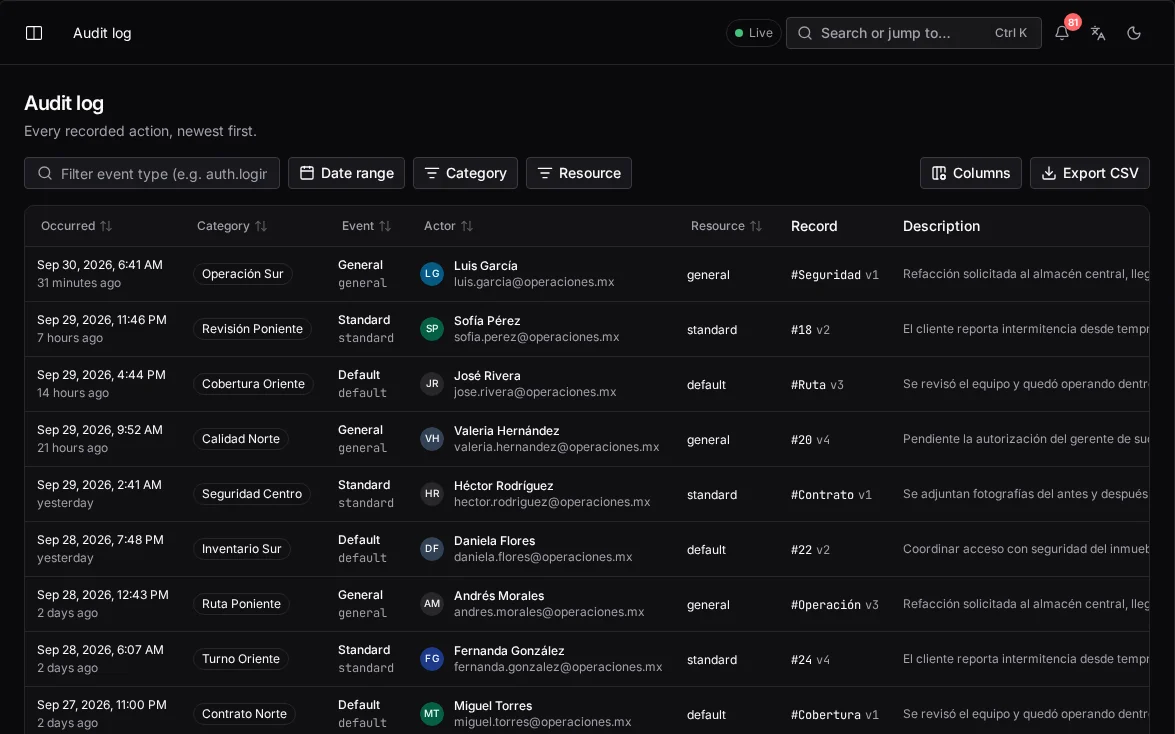This screenshot has height=734, width=1175.
Task: Switch theme with the moon icon
Action: [x=1134, y=33]
